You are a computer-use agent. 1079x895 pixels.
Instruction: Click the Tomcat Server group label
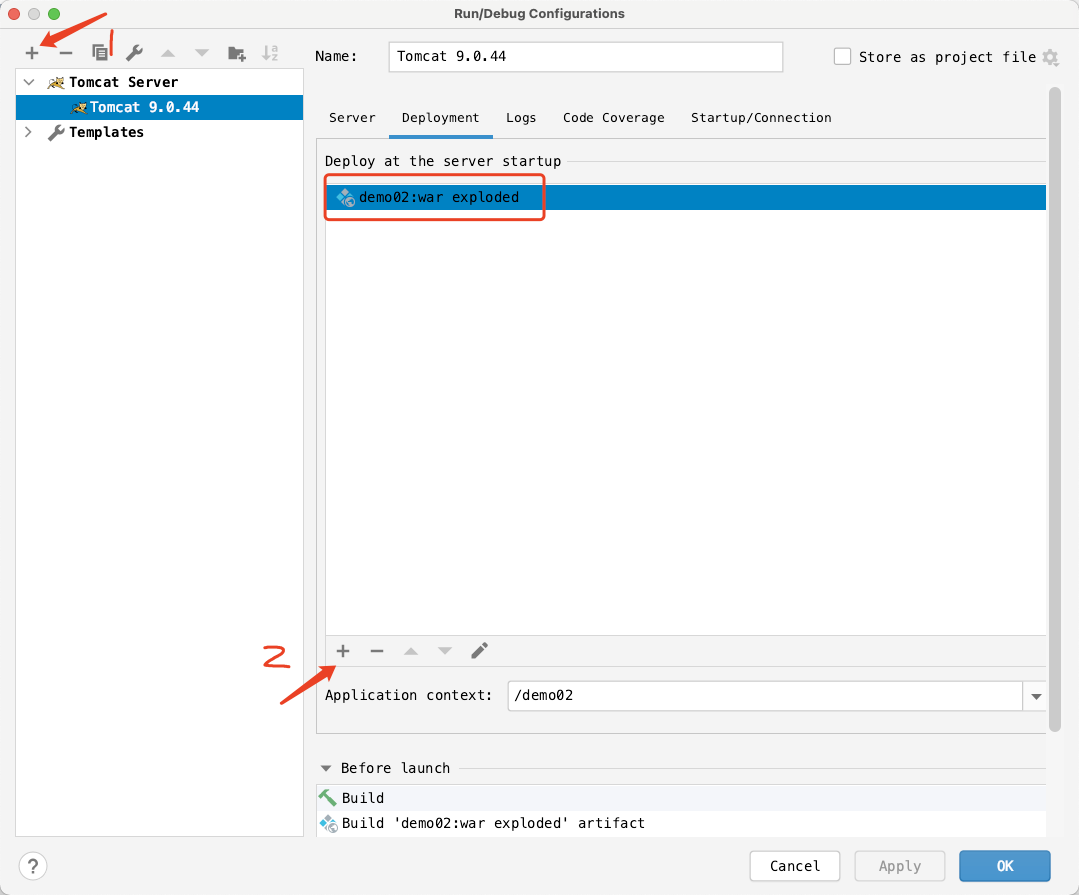click(124, 83)
